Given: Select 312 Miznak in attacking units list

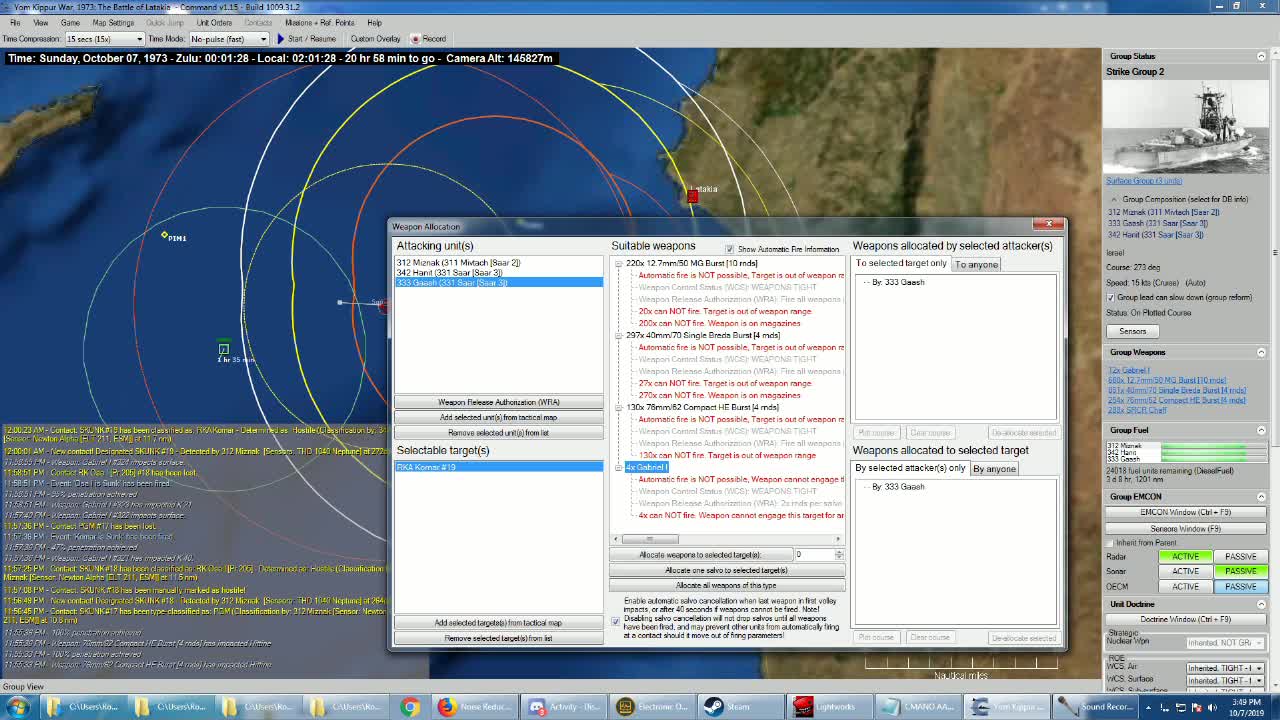Looking at the screenshot, I should [x=458, y=263].
